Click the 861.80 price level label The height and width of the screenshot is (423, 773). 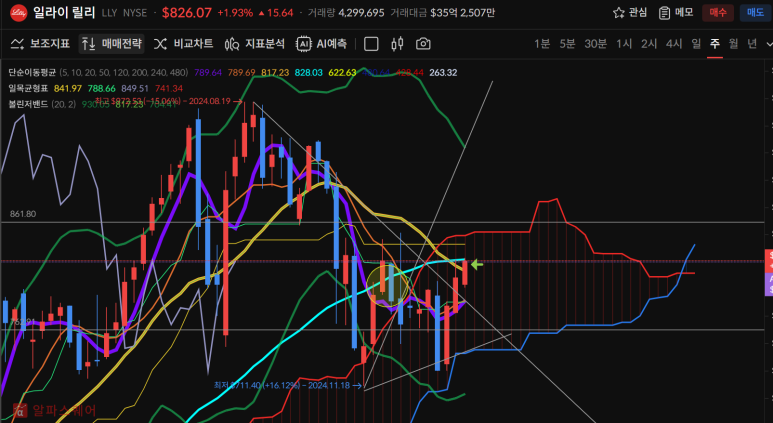coord(23,214)
